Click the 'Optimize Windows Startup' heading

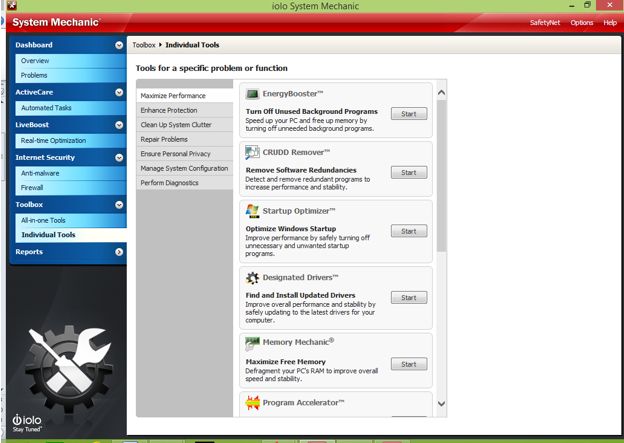point(291,228)
